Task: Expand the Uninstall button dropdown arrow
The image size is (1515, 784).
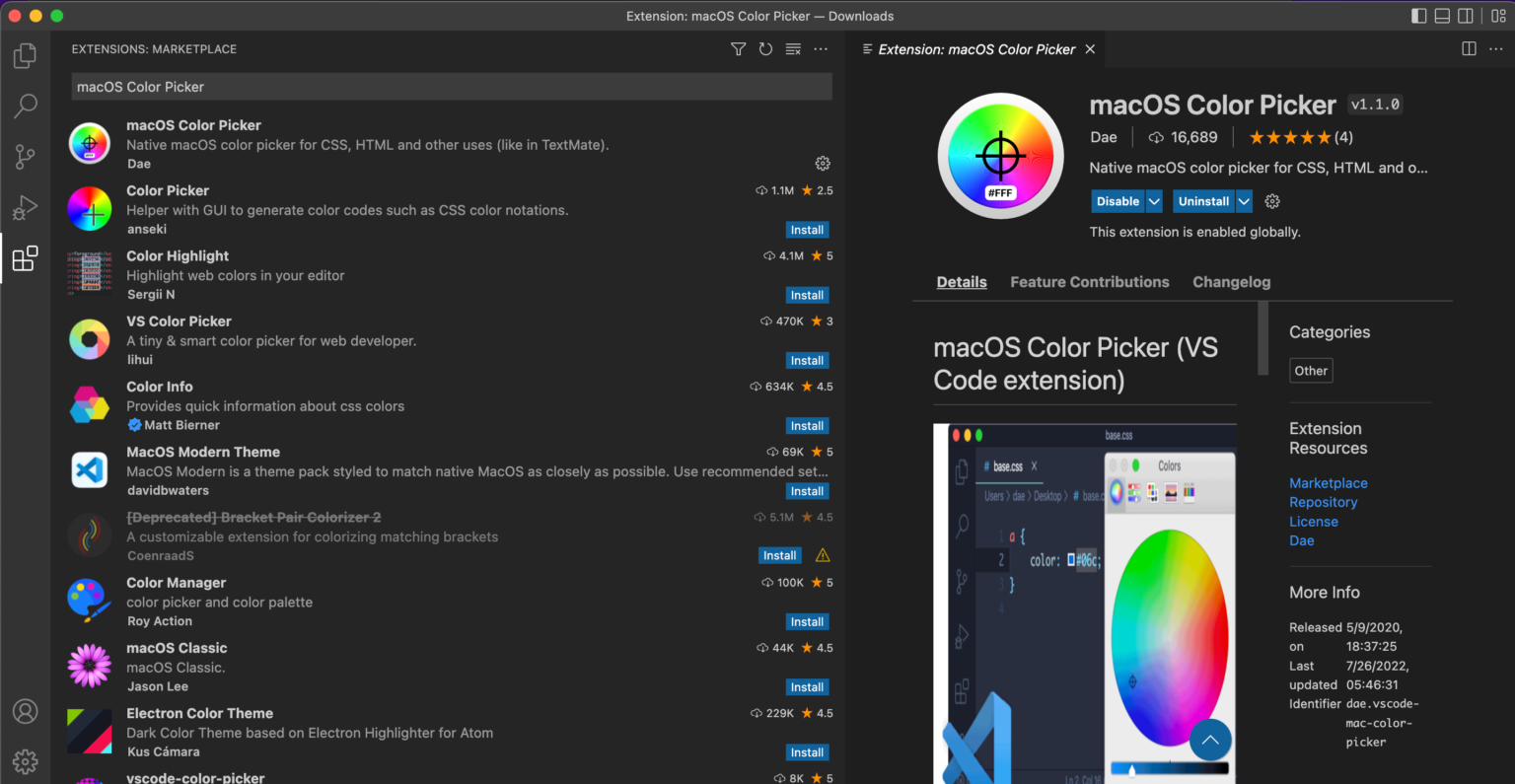Action: coord(1243,200)
